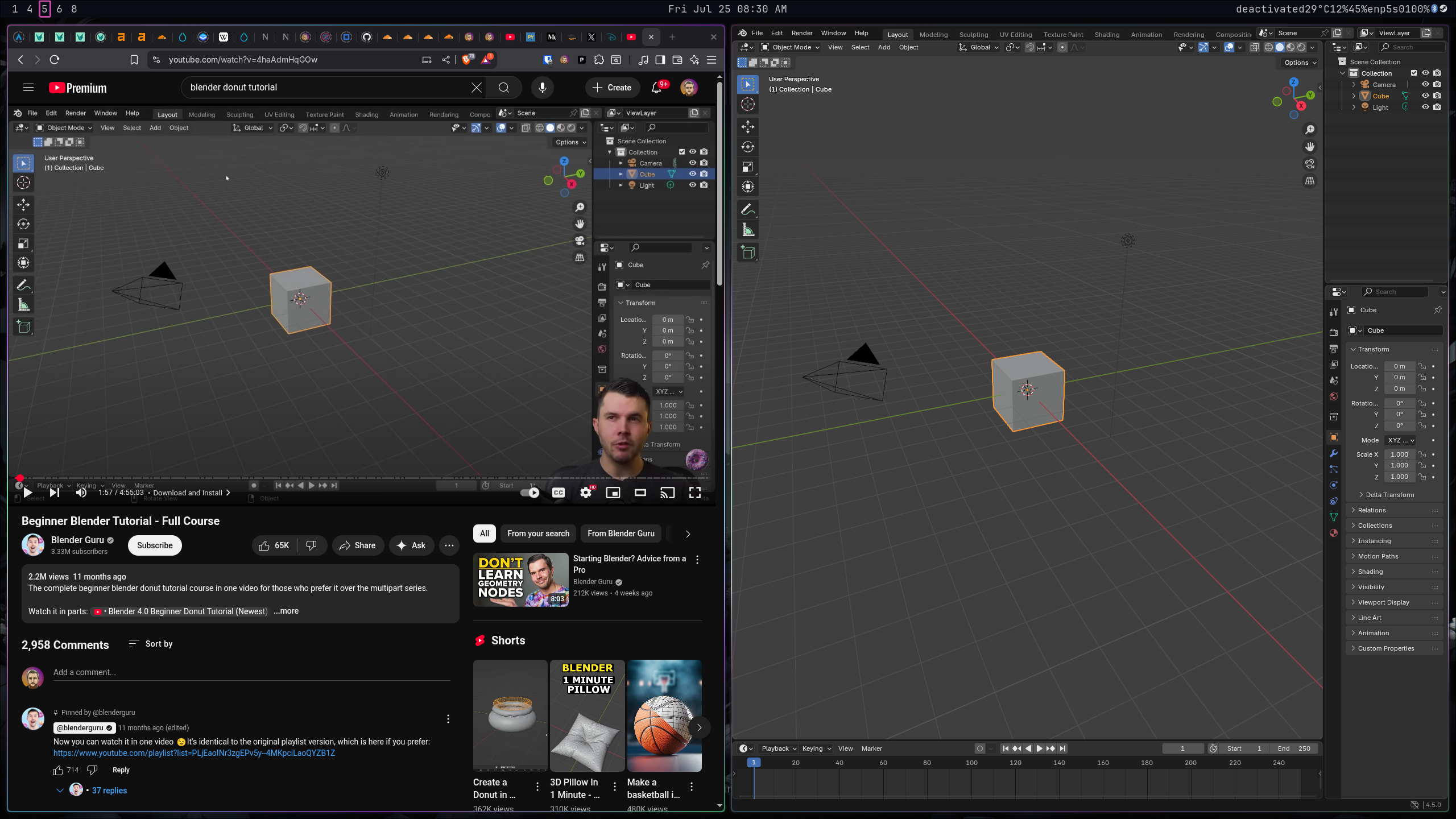Expand the Cube tree item in outliner
The height and width of the screenshot is (819, 1456).
point(1354,96)
